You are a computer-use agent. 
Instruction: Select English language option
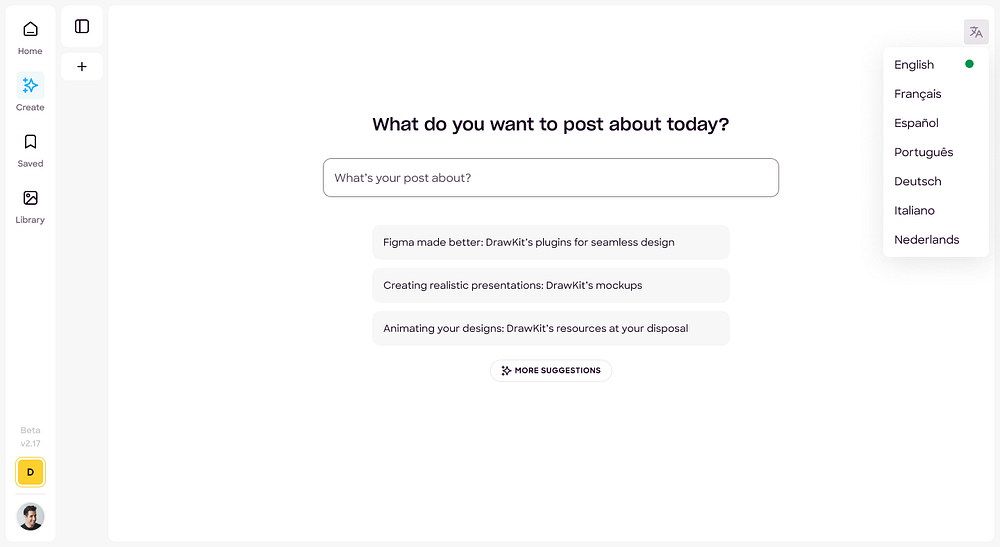pos(914,65)
